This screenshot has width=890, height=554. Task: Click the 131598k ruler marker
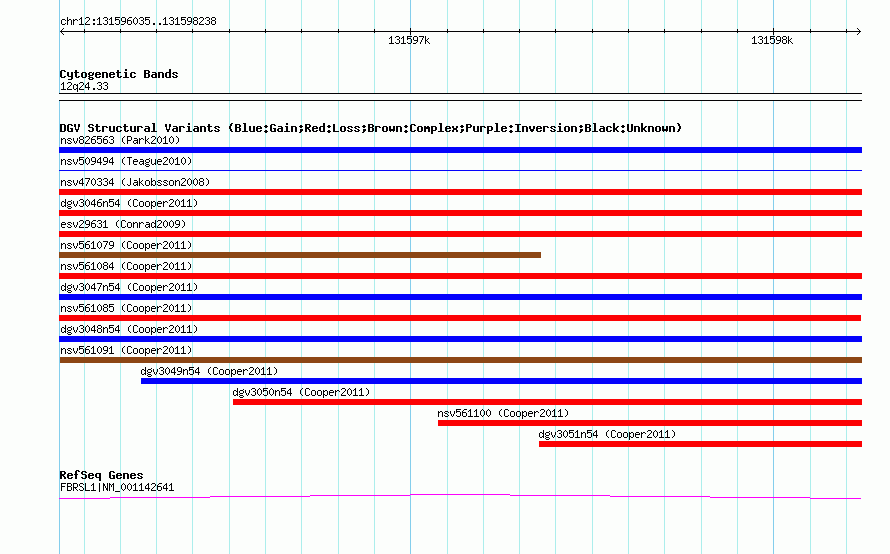pos(772,40)
